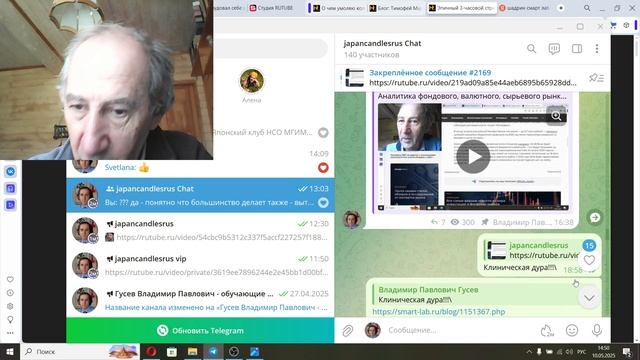Open the reactions 2м fire icon
This screenshot has height=360, width=640.
547,331
